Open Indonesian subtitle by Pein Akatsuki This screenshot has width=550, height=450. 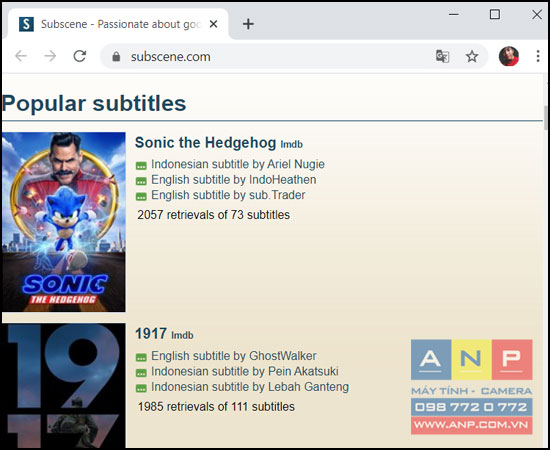pos(245,371)
